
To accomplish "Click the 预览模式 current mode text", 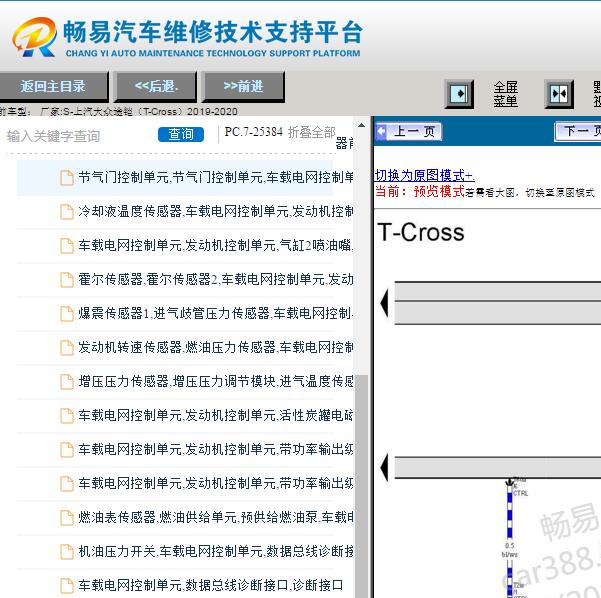I will pyautogui.click(x=439, y=191).
